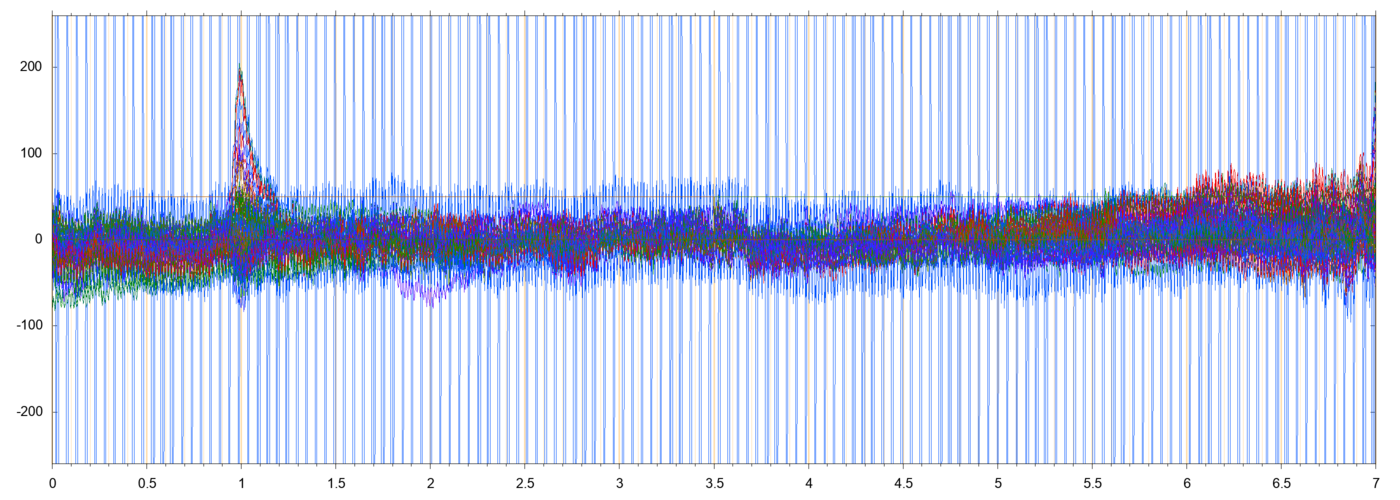The image size is (1400, 500).
Task: Click the 5 tick label on the horizontal axis
Action: 998,482
